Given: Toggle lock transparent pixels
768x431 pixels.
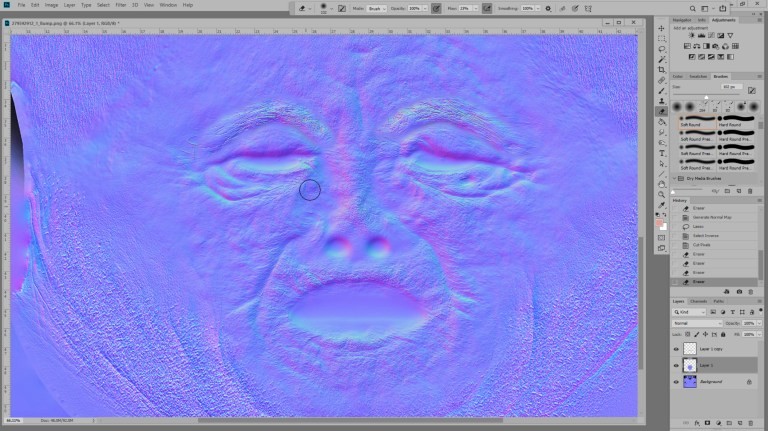Looking at the screenshot, I should pos(688,335).
